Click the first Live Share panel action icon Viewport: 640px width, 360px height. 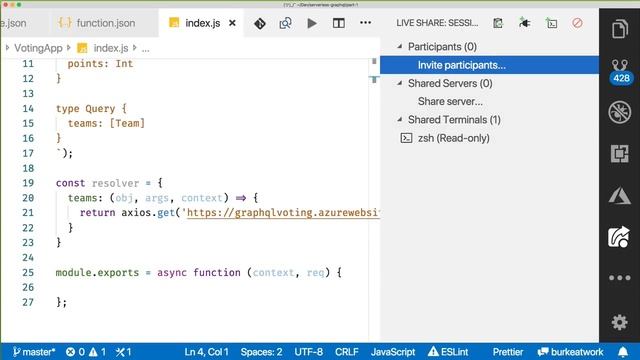[x=498, y=23]
